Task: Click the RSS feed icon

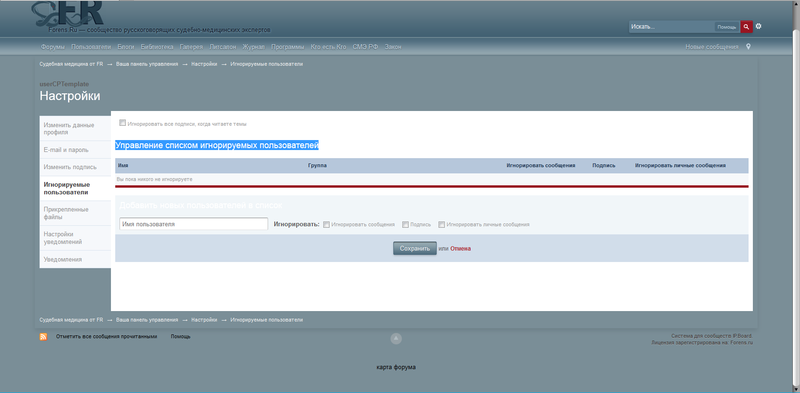Action: 43,337
